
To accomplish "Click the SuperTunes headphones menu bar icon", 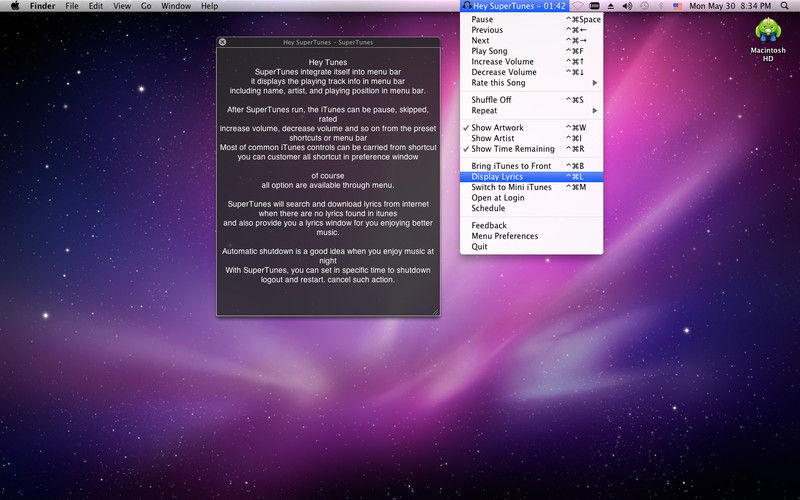I will 466,6.
